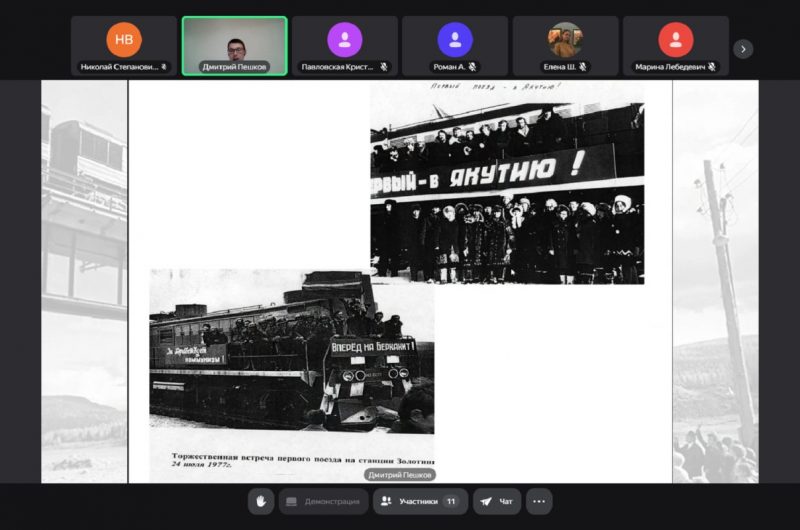Click muted mic icon beside Павловская Кристина

click(x=383, y=67)
